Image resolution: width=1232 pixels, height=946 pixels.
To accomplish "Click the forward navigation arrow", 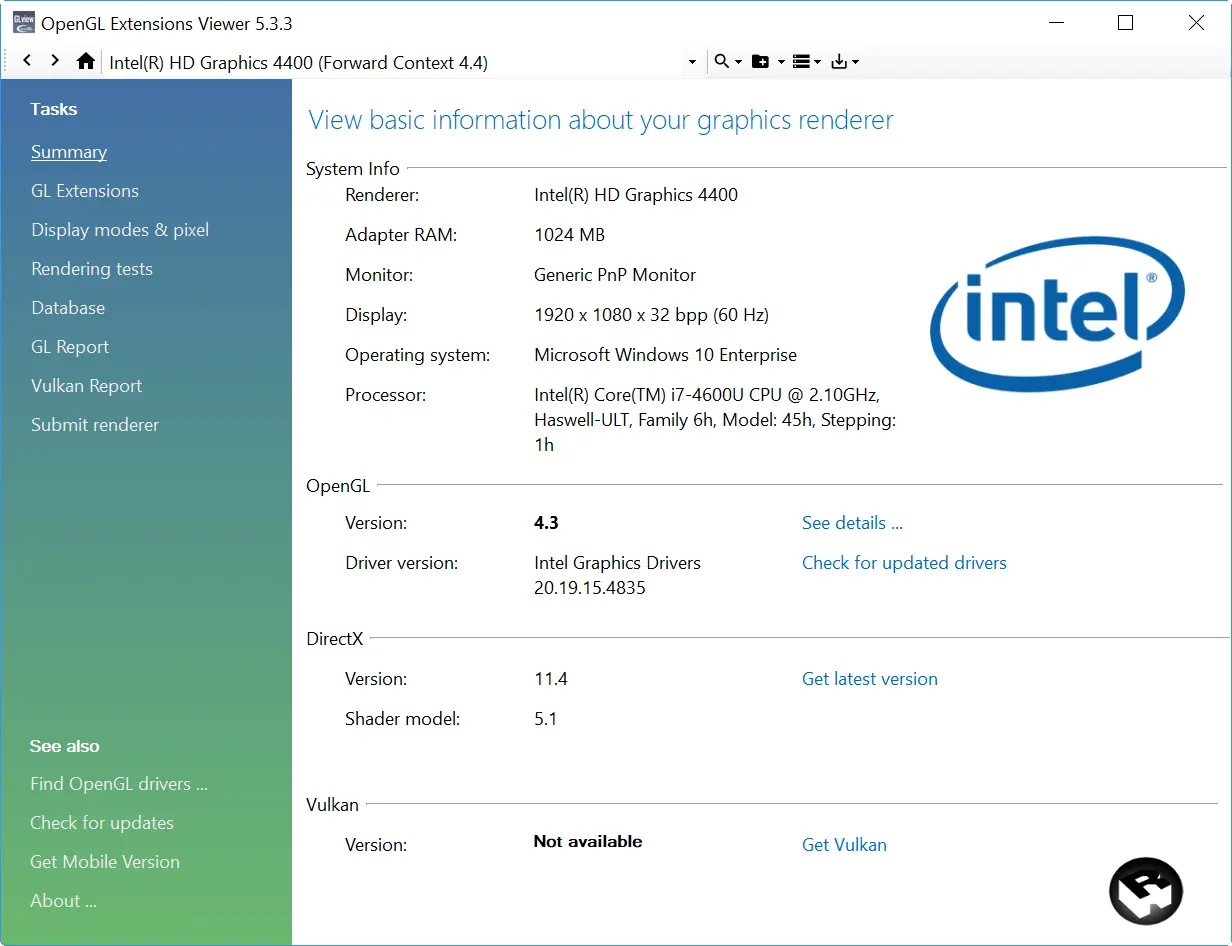I will [55, 61].
